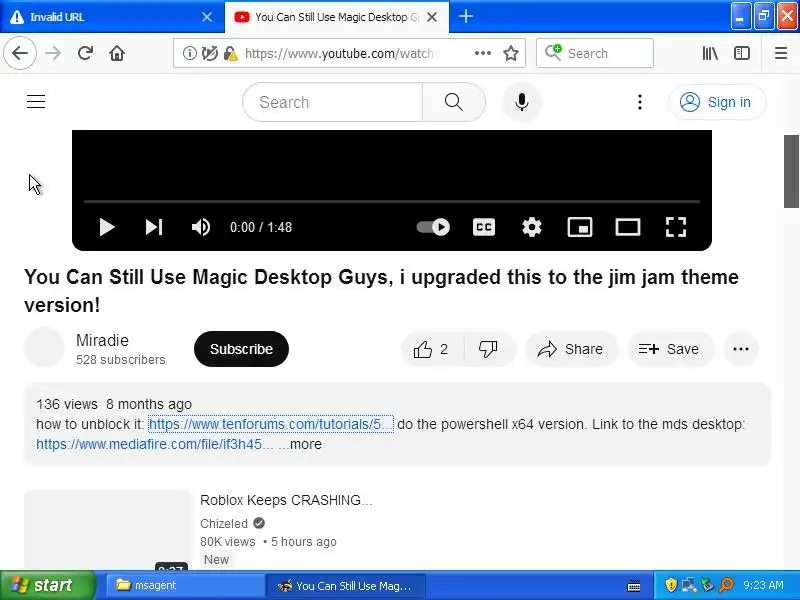Click the 136 views text

67,404
